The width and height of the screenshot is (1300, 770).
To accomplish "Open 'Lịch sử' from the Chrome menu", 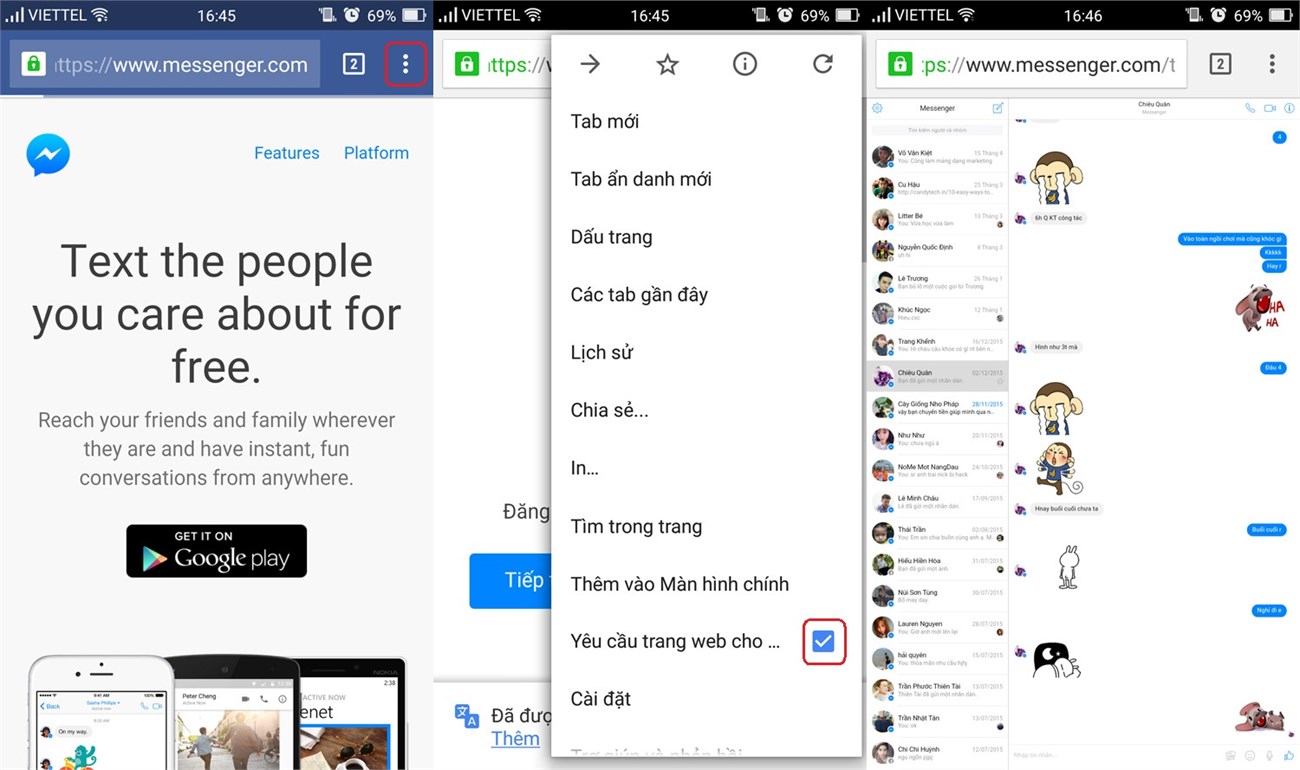I will (601, 352).
